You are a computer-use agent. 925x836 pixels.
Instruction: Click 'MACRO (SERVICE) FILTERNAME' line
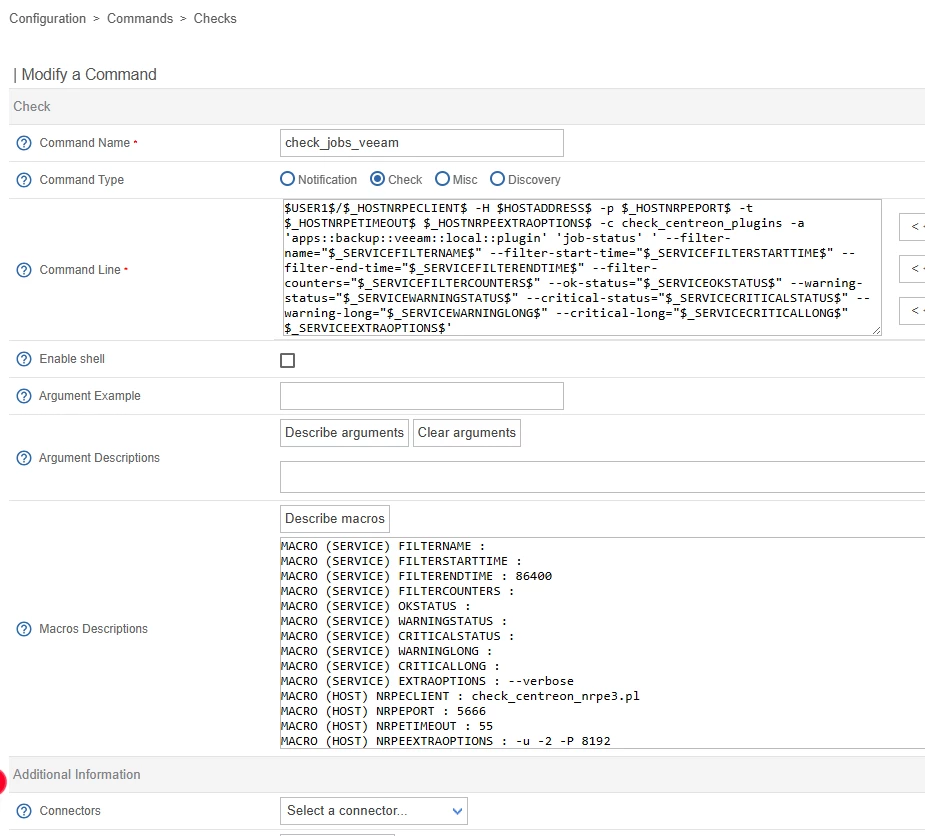tap(383, 546)
